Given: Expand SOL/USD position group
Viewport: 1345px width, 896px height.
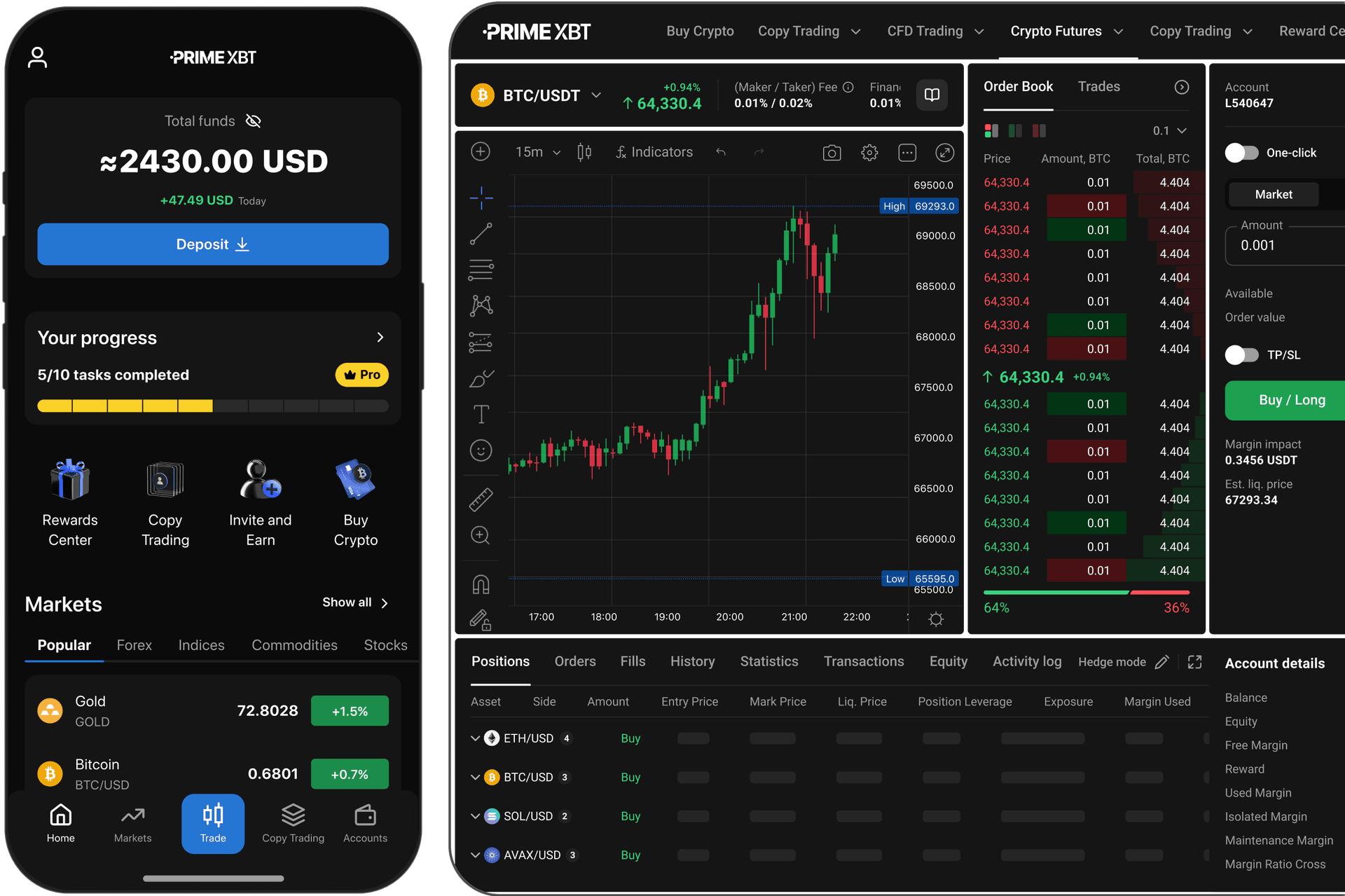Looking at the screenshot, I should click(x=475, y=816).
